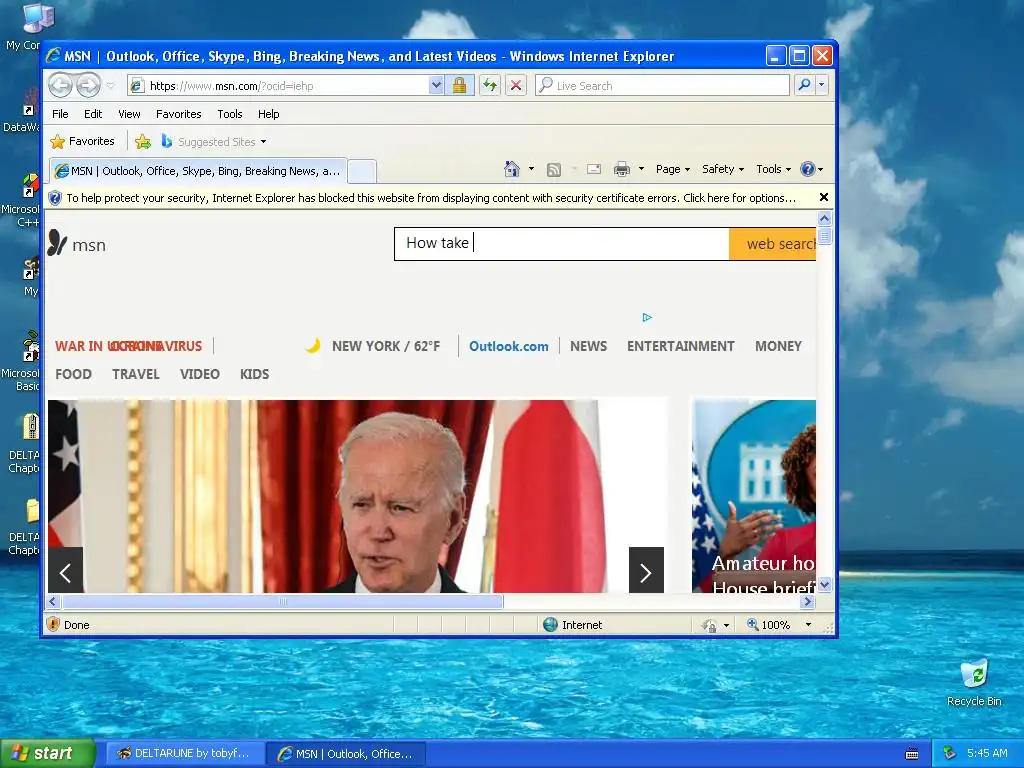Open the FOOD section link
This screenshot has width=1024, height=768.
click(73, 374)
